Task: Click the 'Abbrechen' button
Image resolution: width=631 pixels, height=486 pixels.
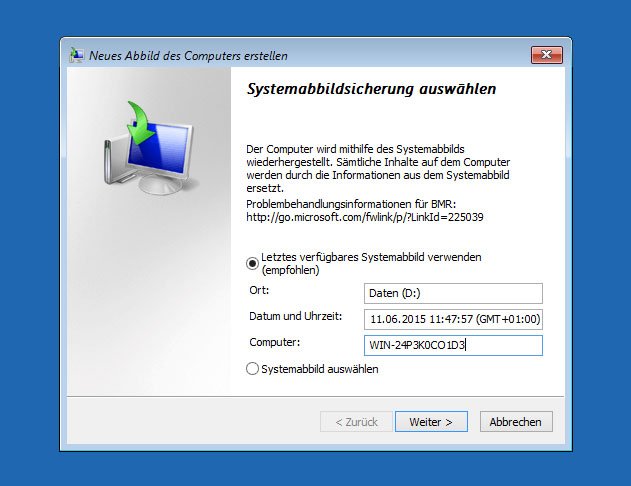Action: click(516, 422)
